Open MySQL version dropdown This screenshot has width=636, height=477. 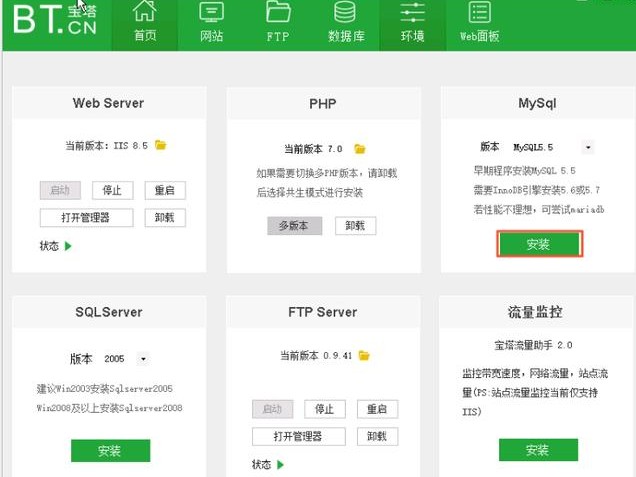pyautogui.click(x=588, y=147)
